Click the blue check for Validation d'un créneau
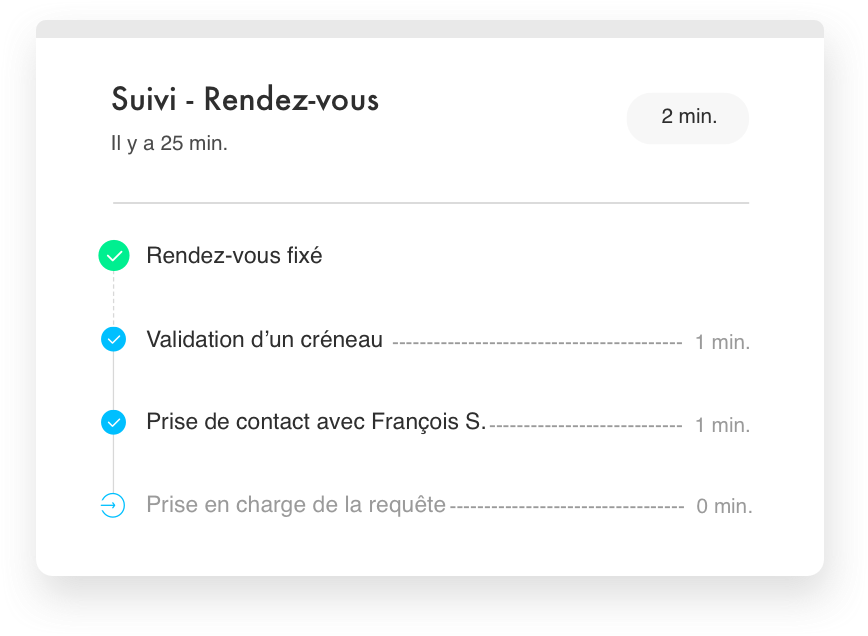 [113, 339]
